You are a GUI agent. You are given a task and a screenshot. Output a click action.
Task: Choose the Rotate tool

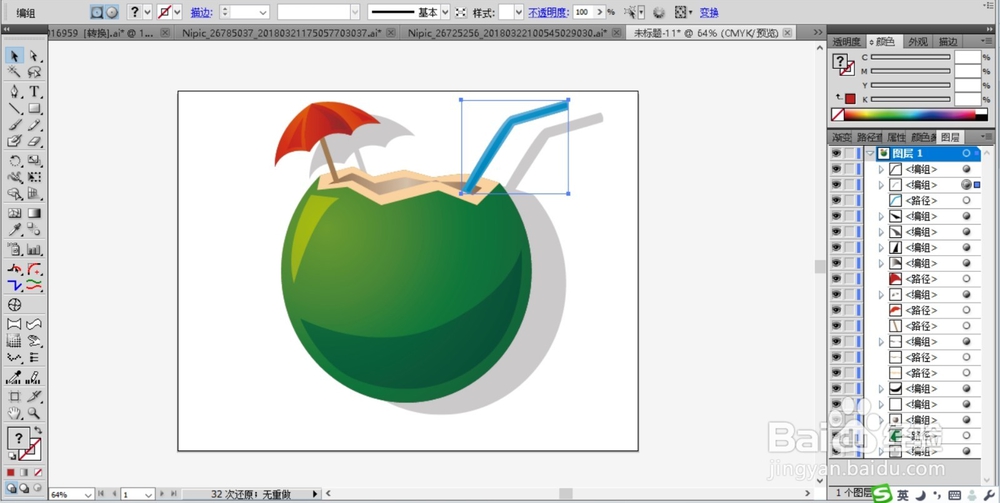15,161
